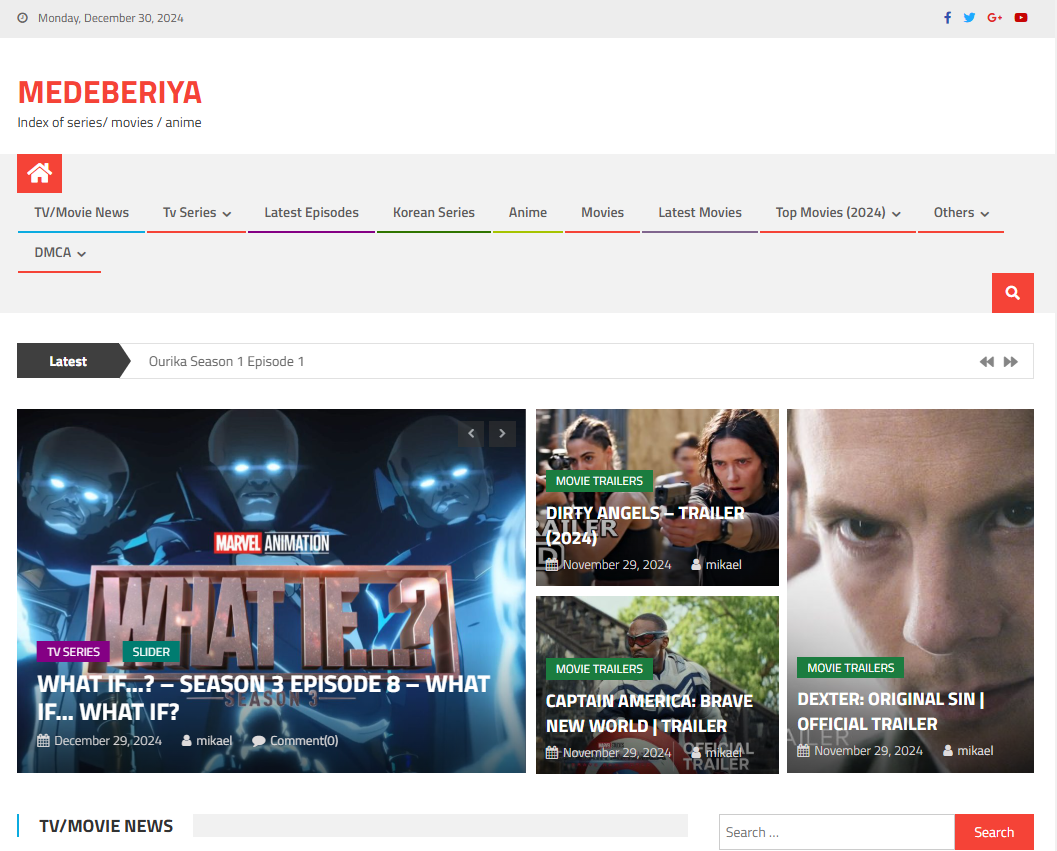Go to next slide in featured slider
The height and width of the screenshot is (851, 1057).
coord(502,433)
